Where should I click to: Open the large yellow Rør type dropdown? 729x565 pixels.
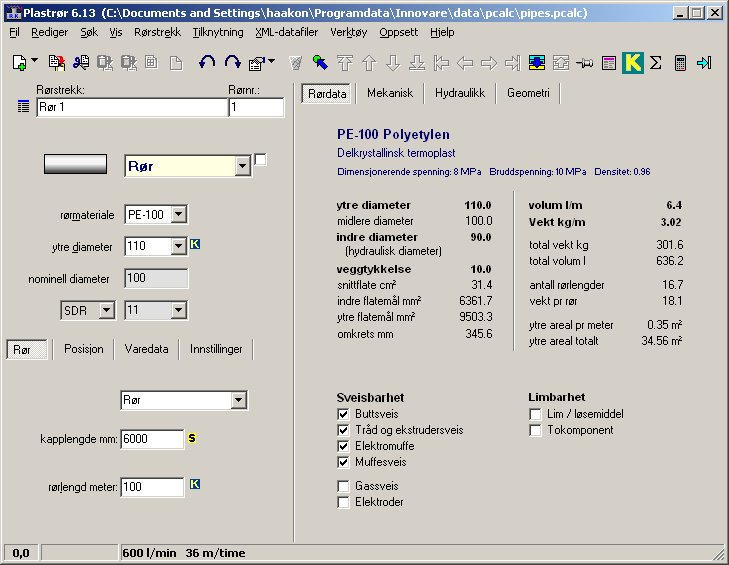[242, 166]
